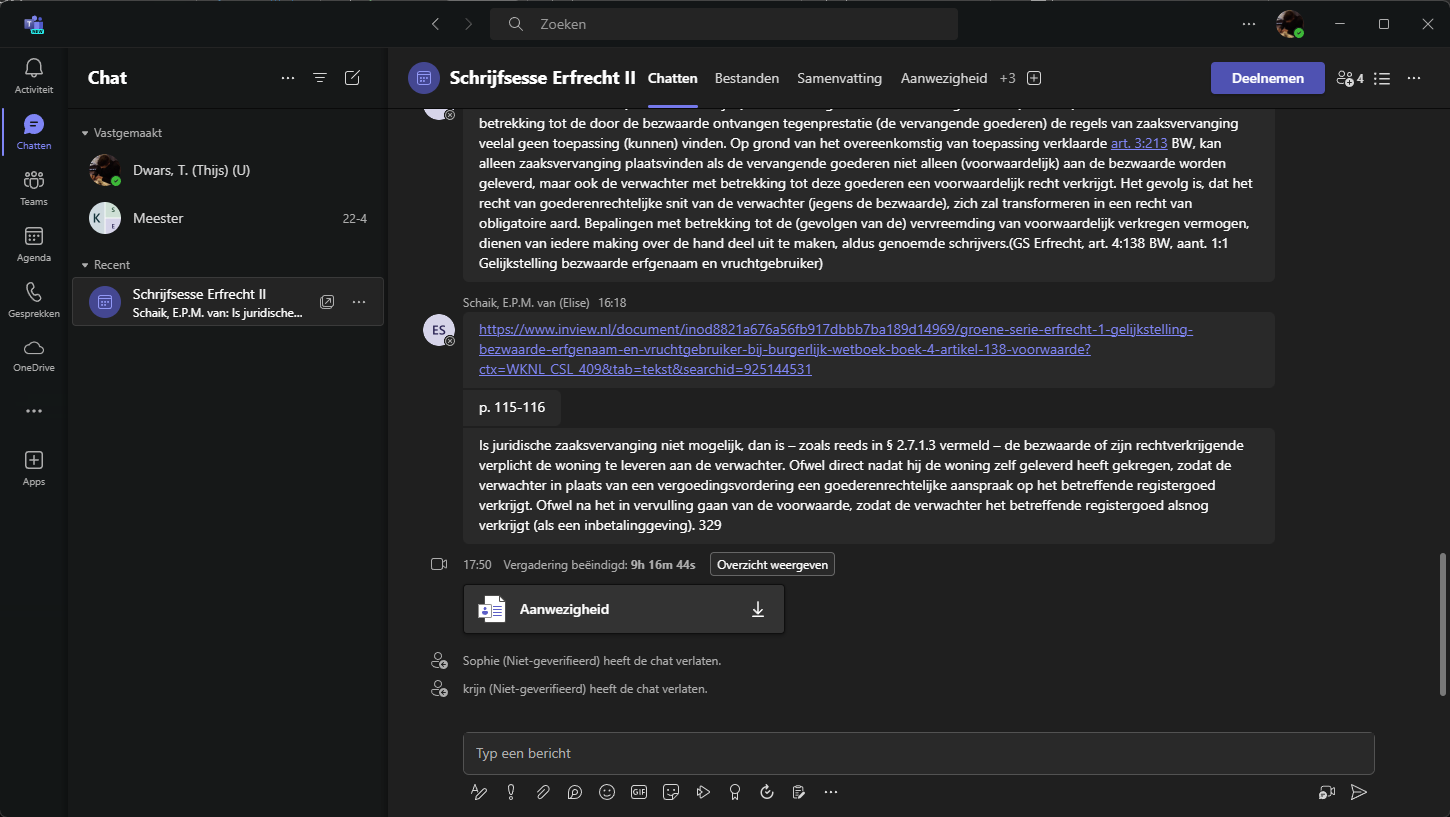Send the message with arrow icon
1450x817 pixels.
click(x=1358, y=792)
